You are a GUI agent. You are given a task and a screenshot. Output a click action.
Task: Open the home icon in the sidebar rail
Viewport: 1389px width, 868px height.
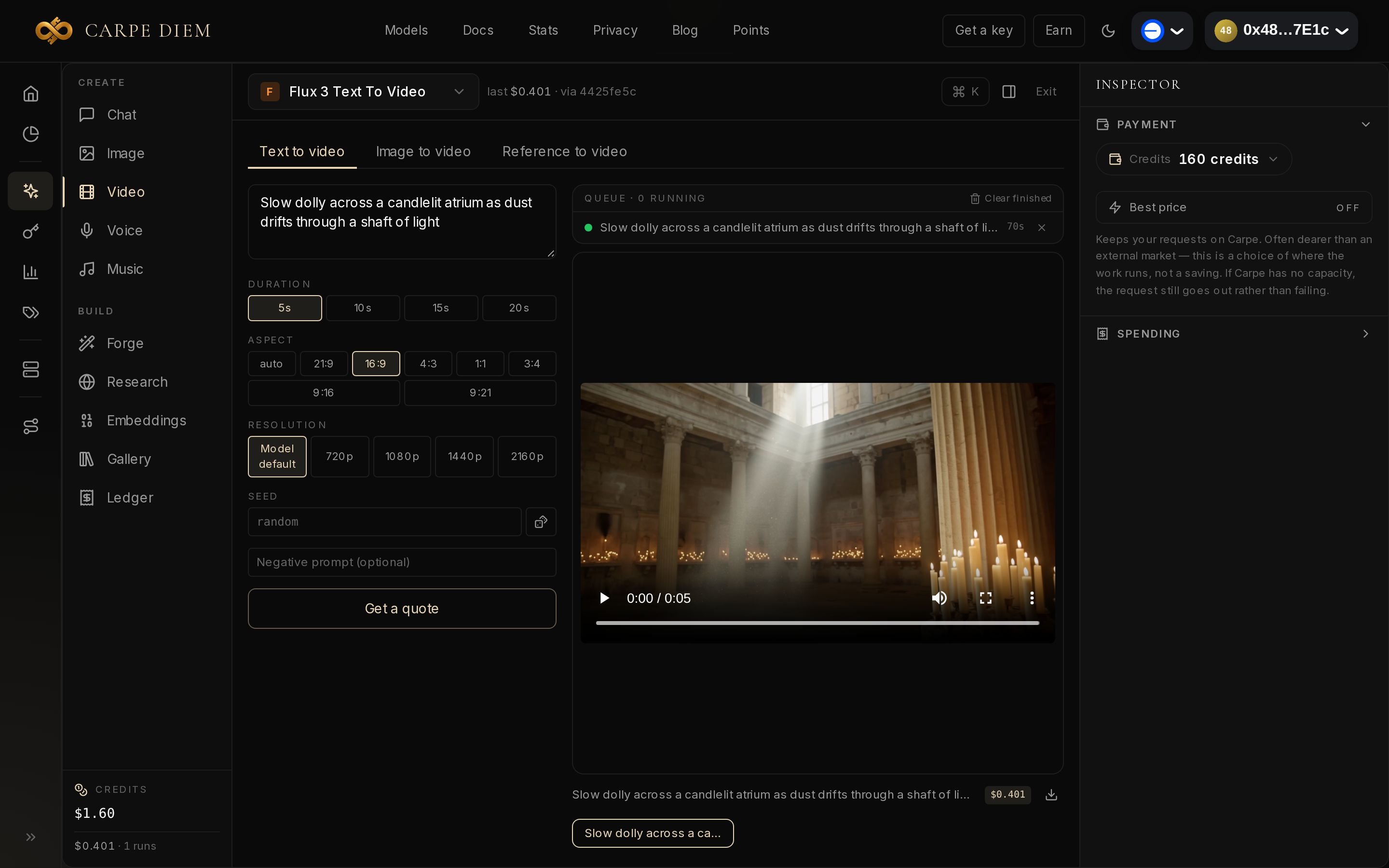pos(30,93)
